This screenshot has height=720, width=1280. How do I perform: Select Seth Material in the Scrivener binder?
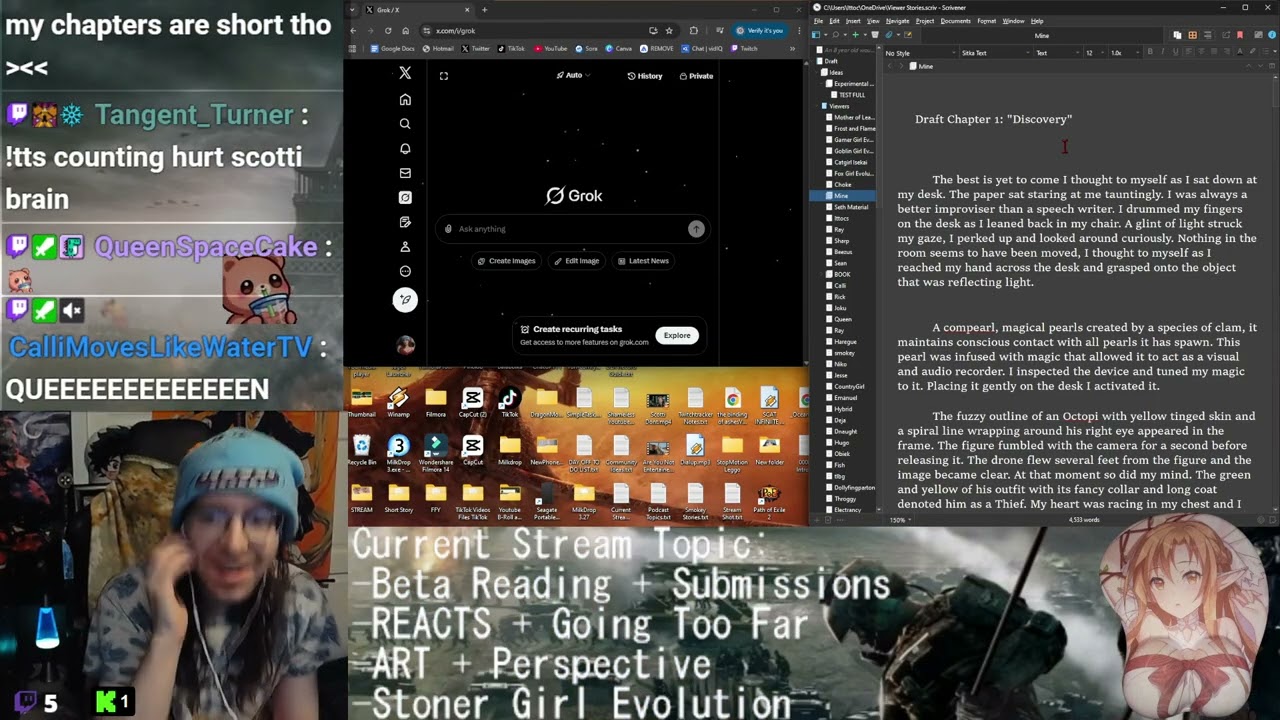[x=850, y=207]
